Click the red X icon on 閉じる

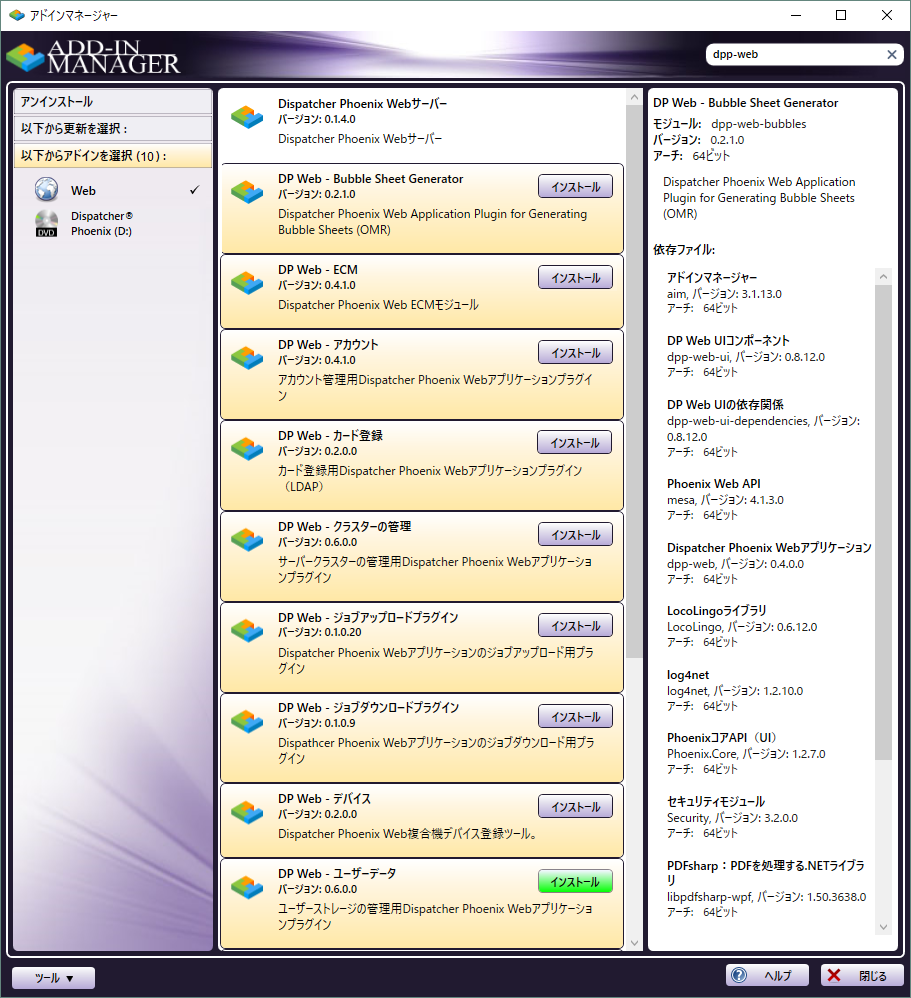(x=834, y=975)
